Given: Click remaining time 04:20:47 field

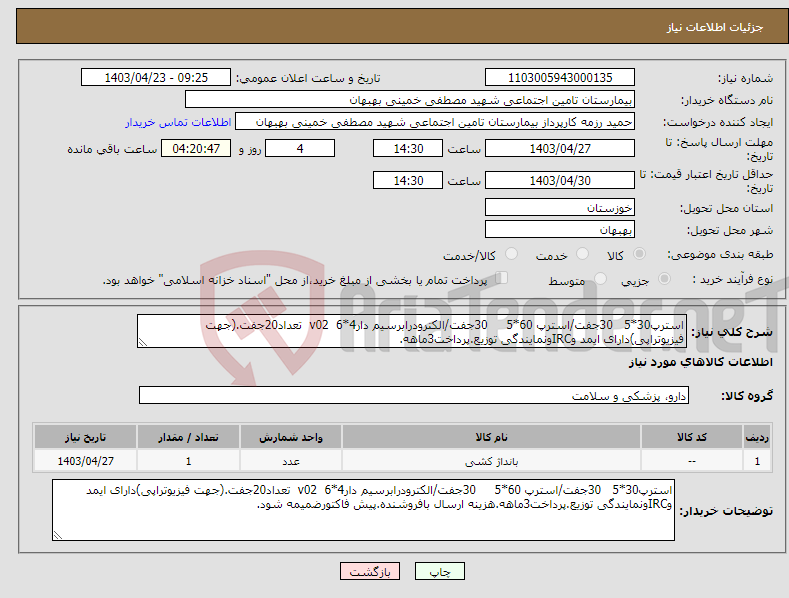Looking at the screenshot, I should pyautogui.click(x=196, y=148).
